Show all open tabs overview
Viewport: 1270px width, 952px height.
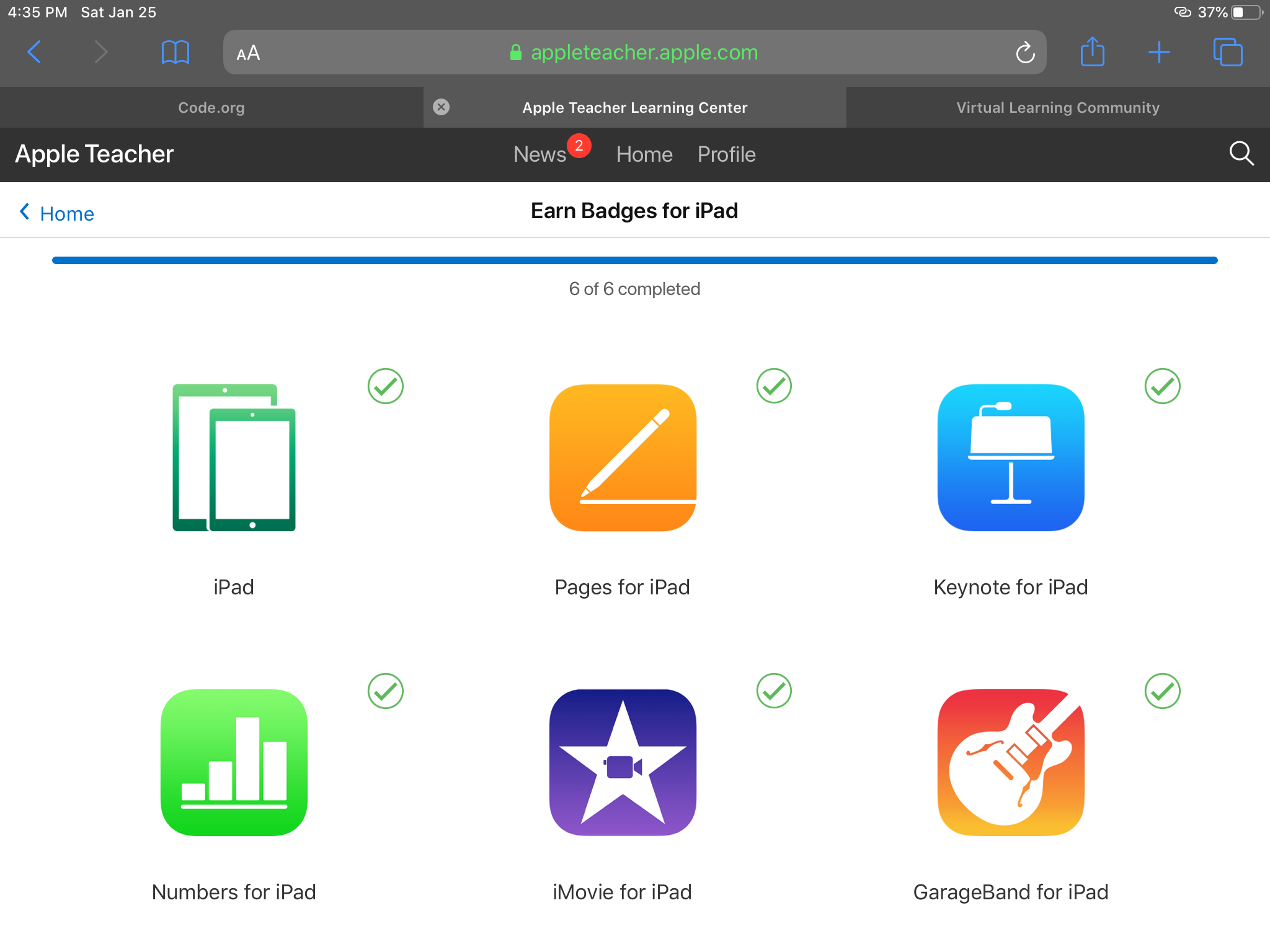(x=1227, y=52)
